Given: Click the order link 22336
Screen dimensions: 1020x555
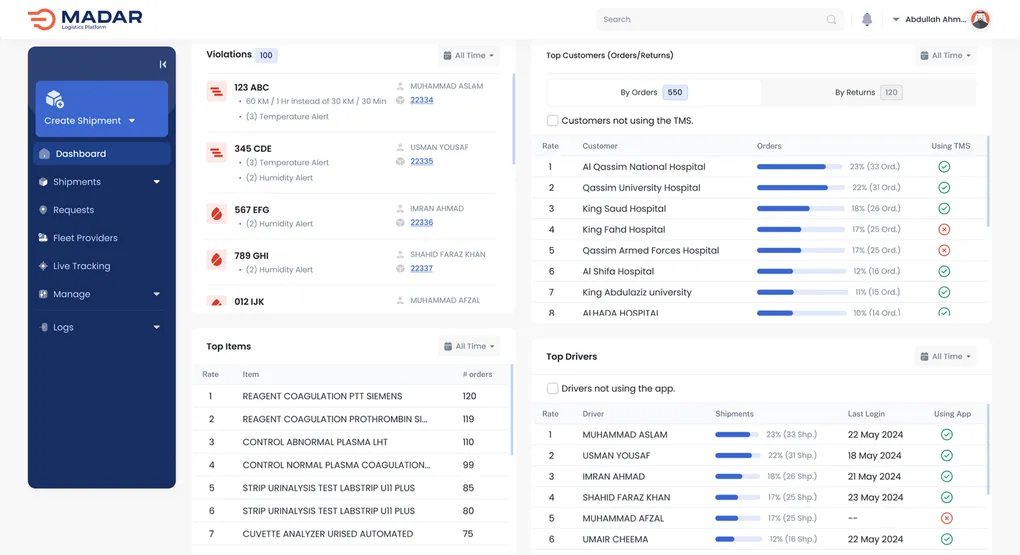Looking at the screenshot, I should click(x=421, y=223).
